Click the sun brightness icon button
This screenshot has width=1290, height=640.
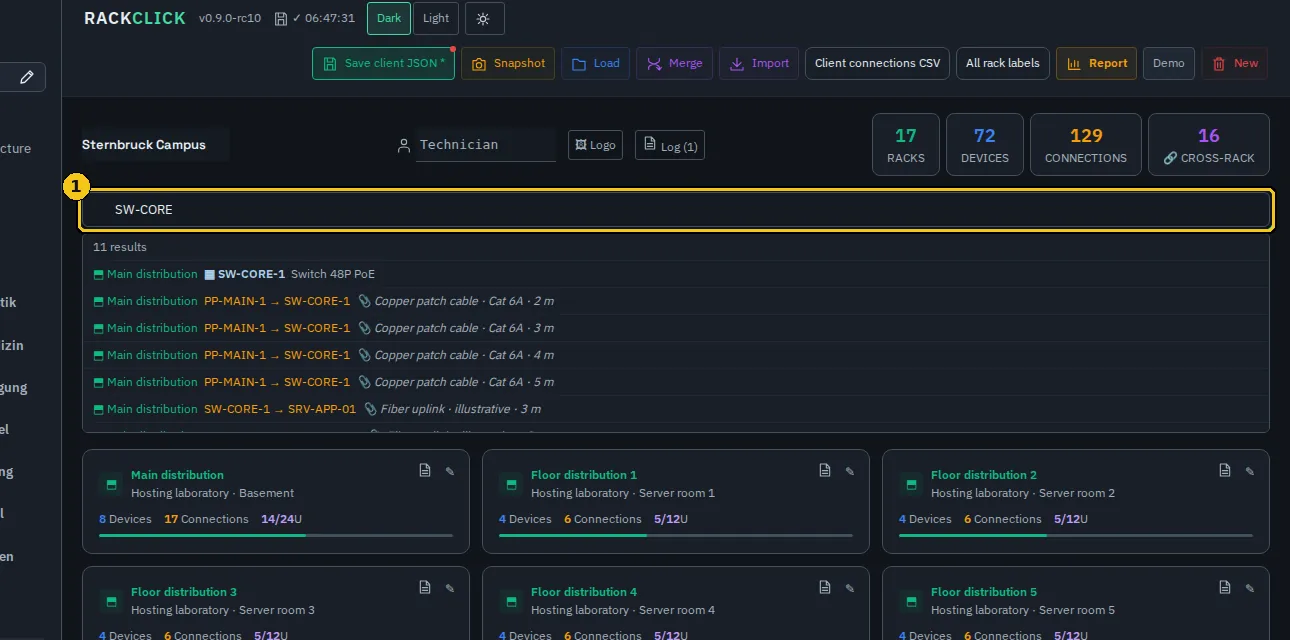485,19
